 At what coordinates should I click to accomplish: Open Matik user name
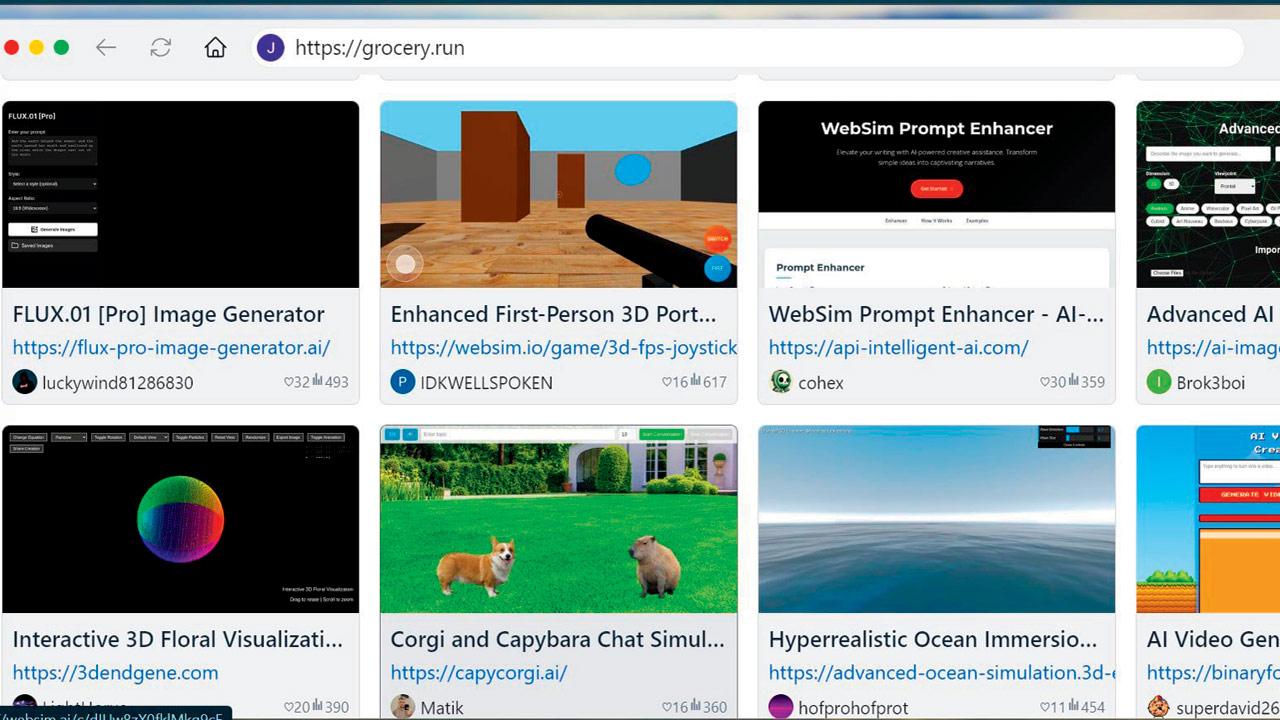[442, 708]
